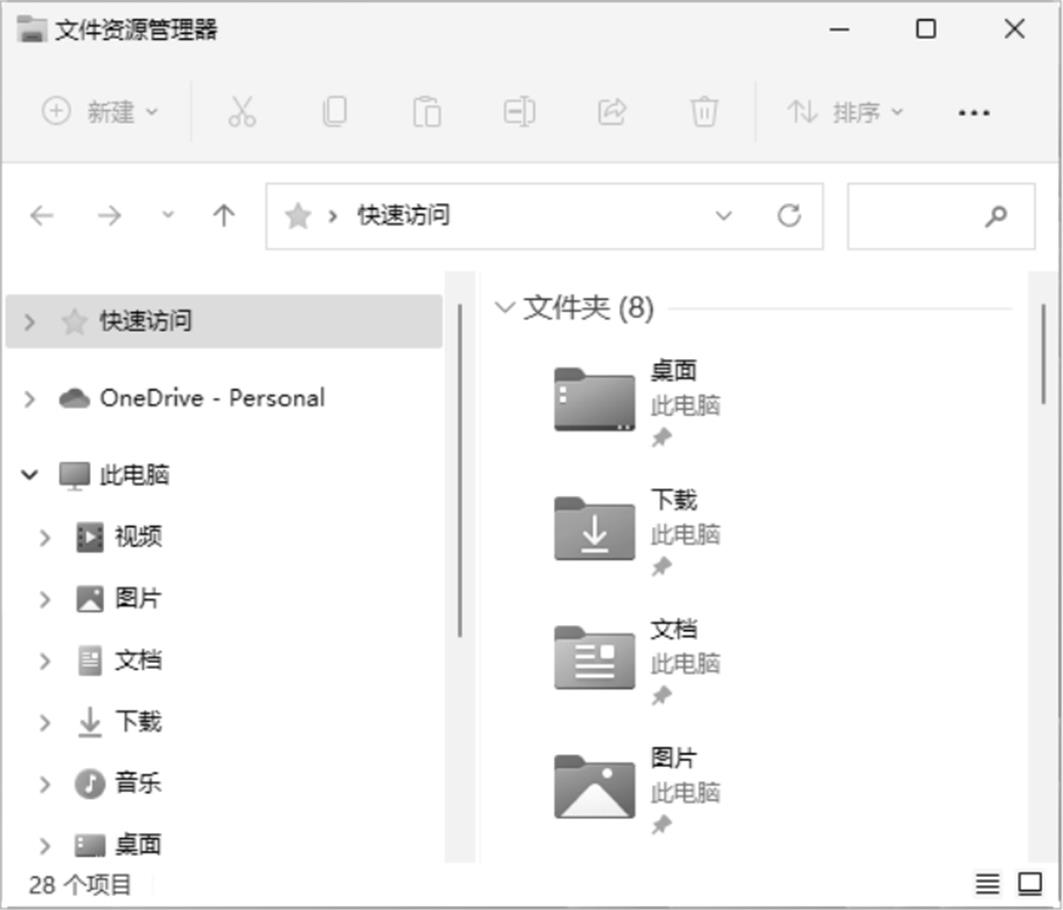
Task: Select the 下载 folder in main pane
Action: pyautogui.click(x=595, y=529)
